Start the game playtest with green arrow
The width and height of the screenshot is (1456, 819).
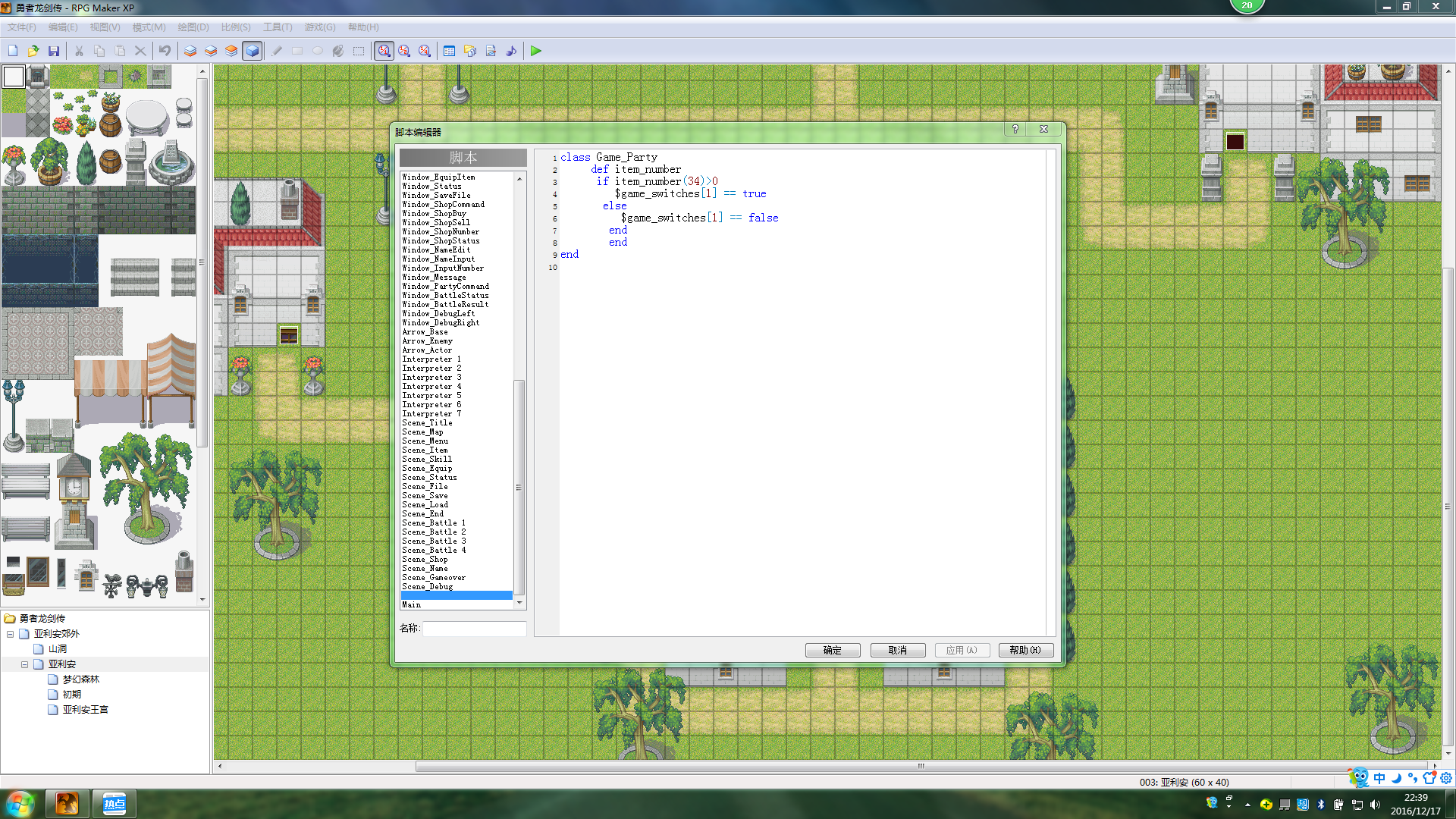[536, 51]
